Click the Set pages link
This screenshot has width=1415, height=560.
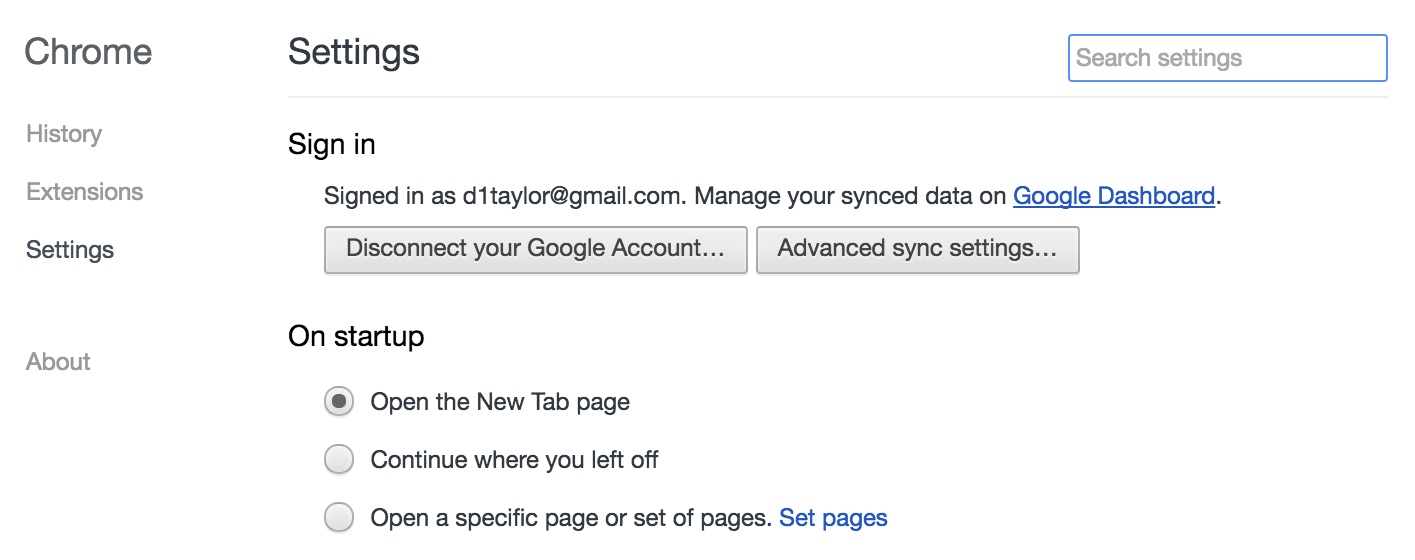coord(833,518)
